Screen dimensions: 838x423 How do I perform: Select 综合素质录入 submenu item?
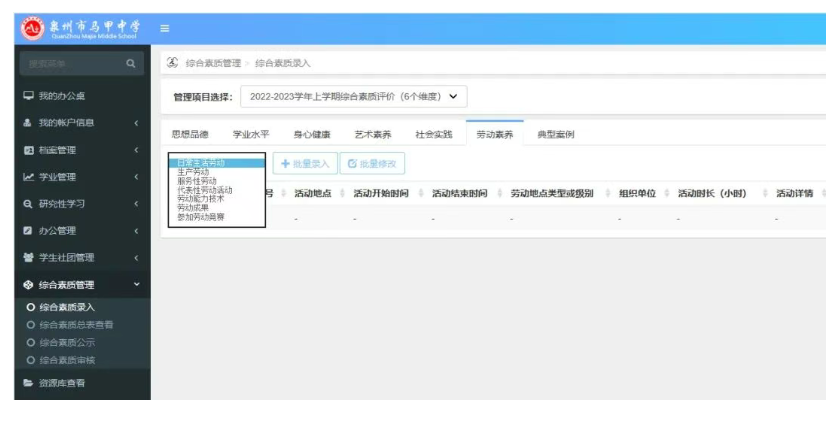(x=67, y=307)
